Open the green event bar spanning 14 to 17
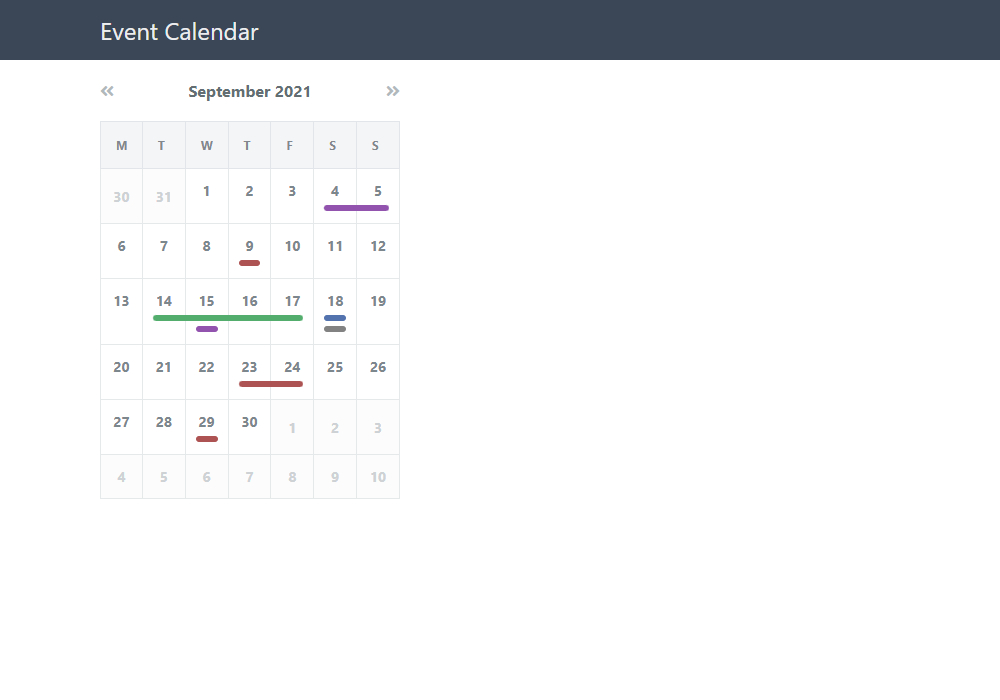The height and width of the screenshot is (700, 1000). click(x=228, y=317)
